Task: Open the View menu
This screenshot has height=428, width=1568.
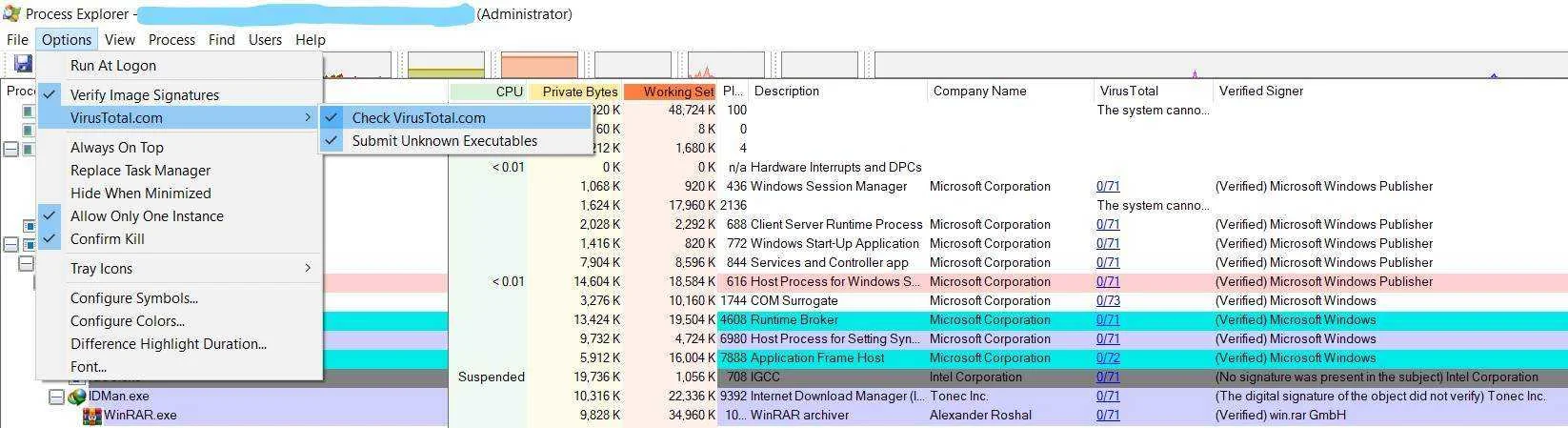Action: pos(120,39)
